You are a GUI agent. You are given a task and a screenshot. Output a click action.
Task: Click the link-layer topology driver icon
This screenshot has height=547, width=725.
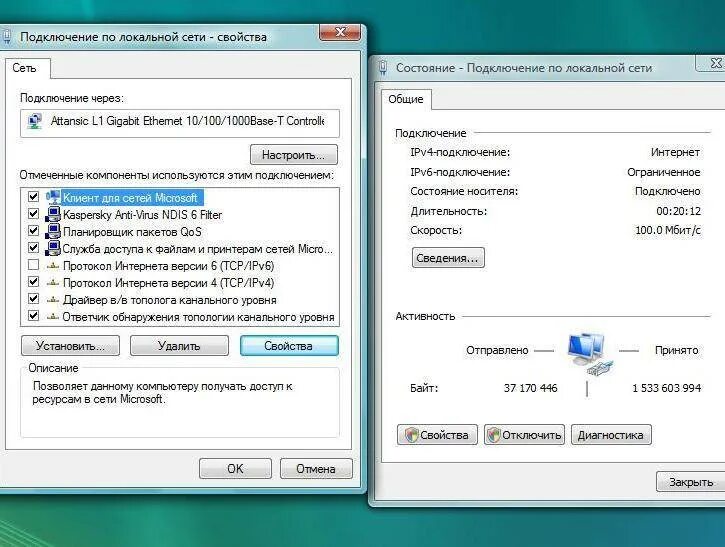pyautogui.click(x=53, y=300)
